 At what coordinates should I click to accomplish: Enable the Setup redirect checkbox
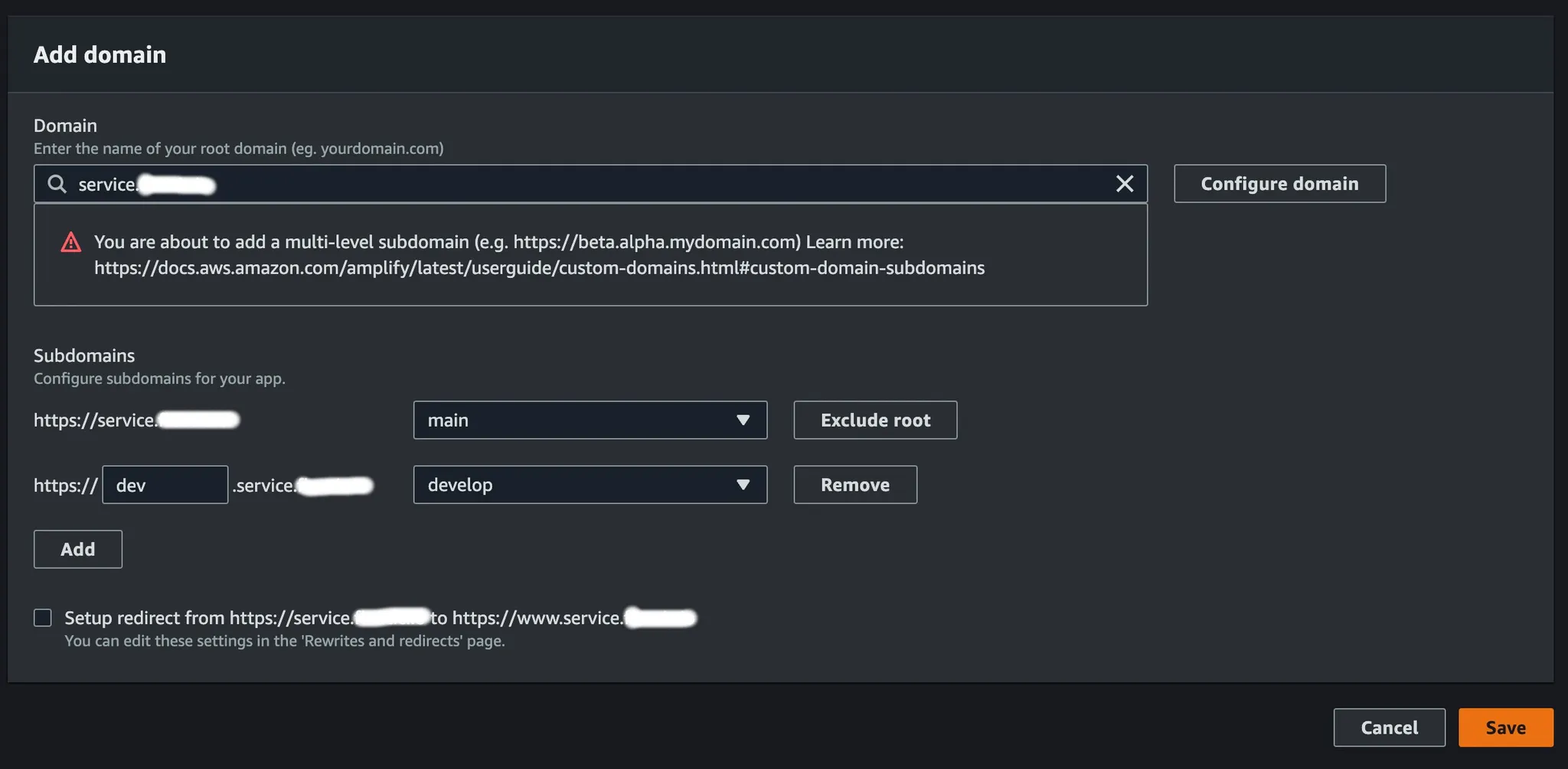(43, 618)
